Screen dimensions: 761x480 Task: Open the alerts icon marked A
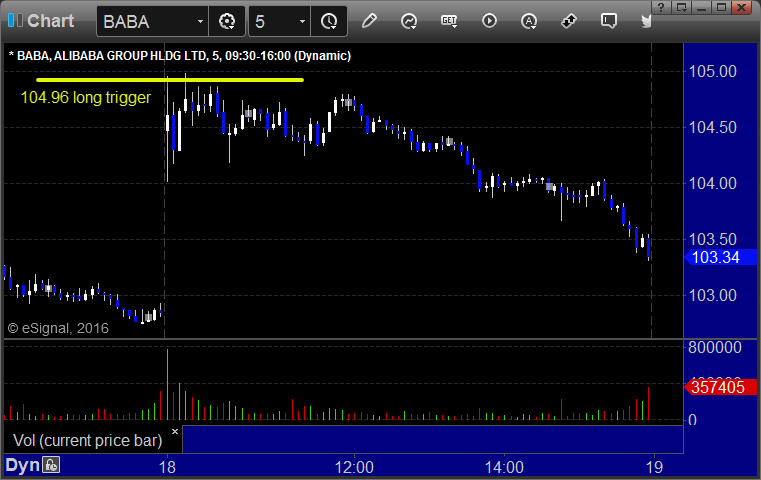click(529, 21)
